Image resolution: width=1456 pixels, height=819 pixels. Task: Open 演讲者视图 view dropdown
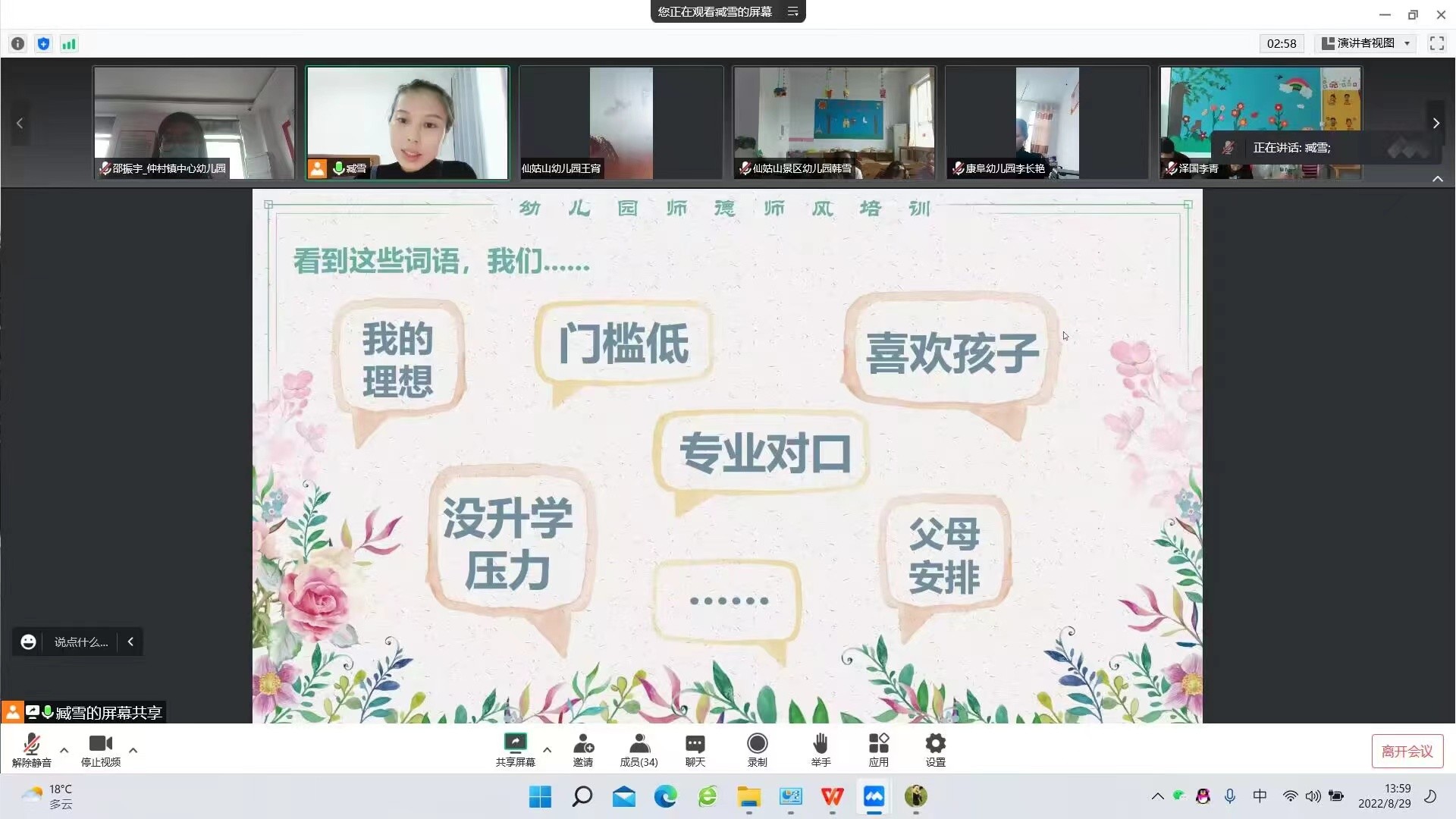1366,43
